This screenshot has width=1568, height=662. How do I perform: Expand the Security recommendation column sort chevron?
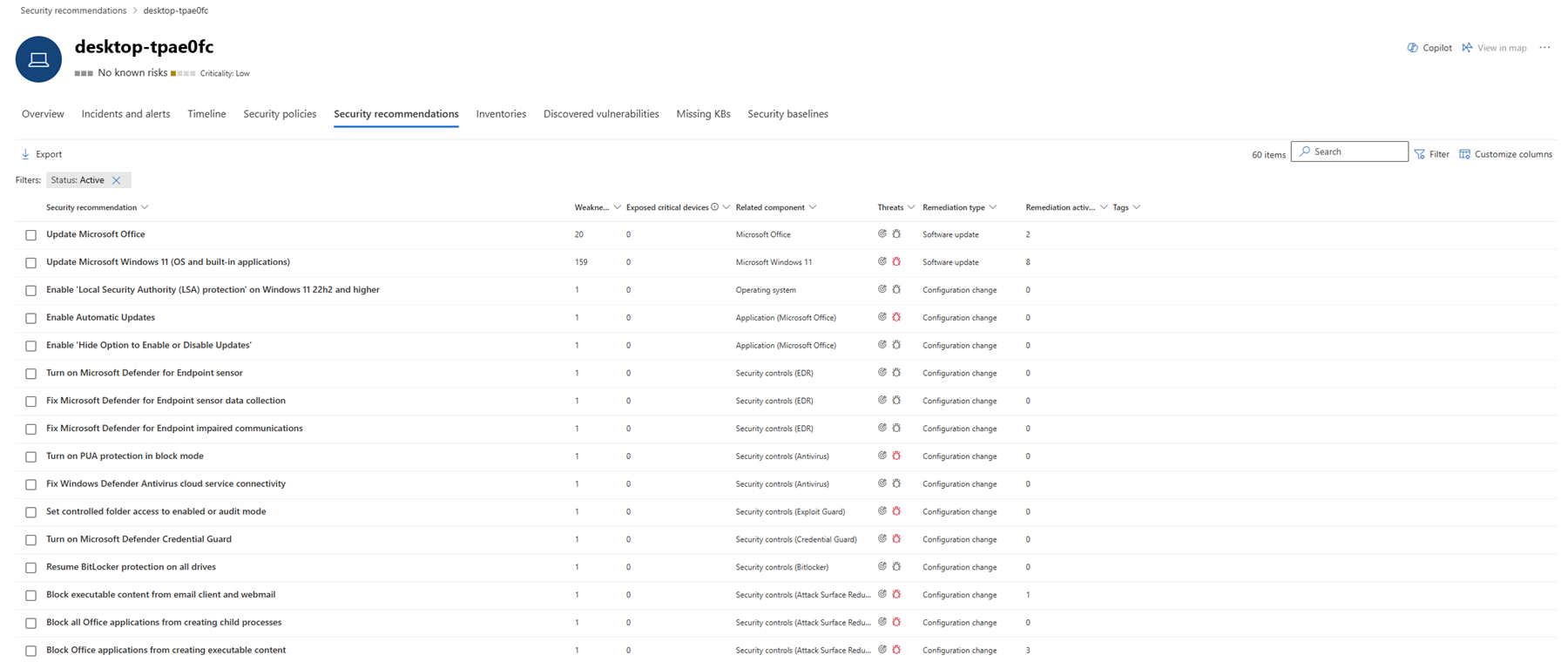tap(145, 207)
